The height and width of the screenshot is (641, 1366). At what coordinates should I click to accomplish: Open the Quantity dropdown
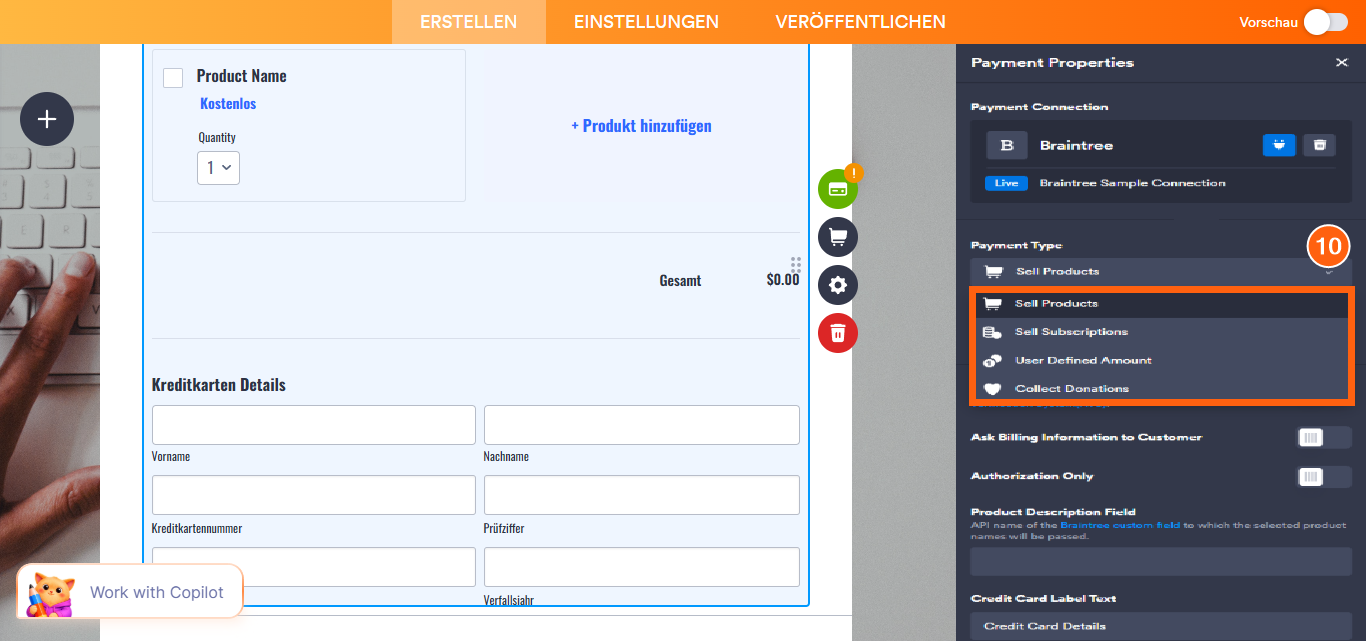click(x=218, y=168)
